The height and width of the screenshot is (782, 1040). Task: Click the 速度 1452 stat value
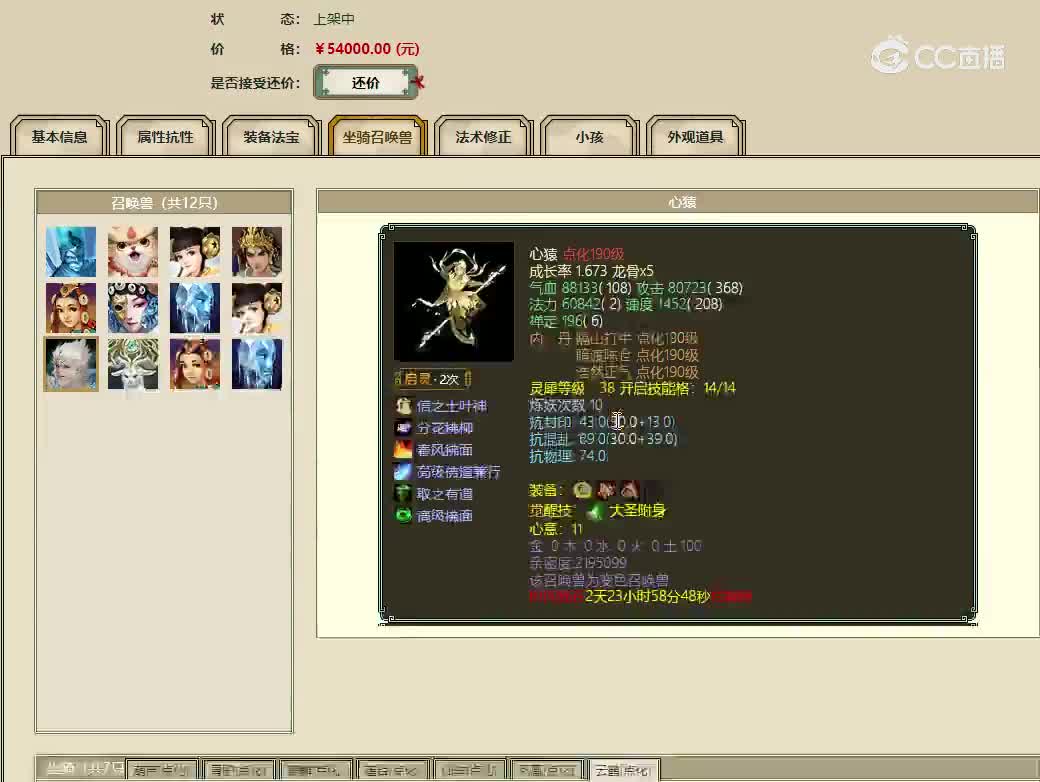point(674,304)
